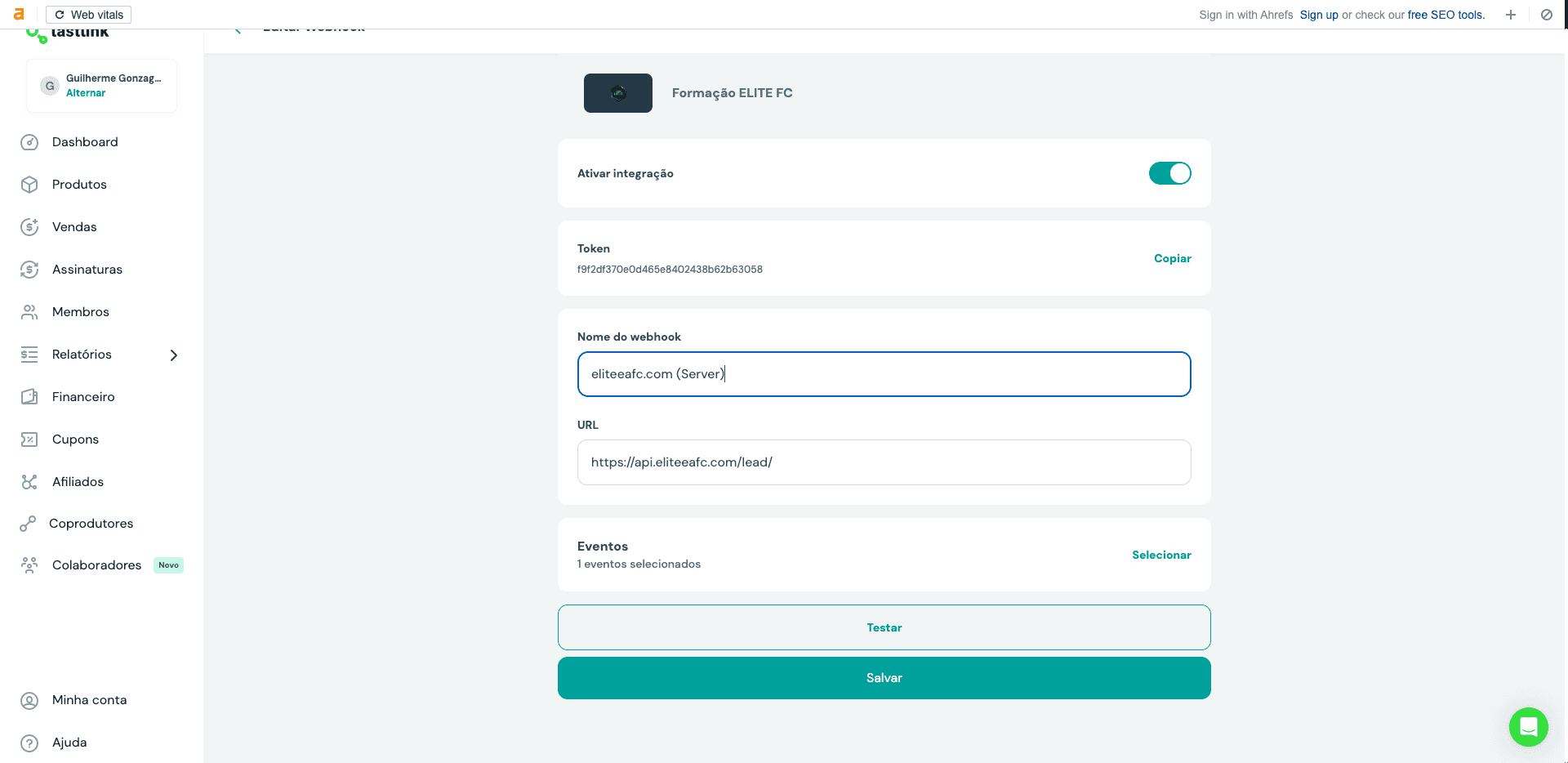Click the Relatórios list icon
Viewport: 1568px width, 763px height.
(x=29, y=355)
